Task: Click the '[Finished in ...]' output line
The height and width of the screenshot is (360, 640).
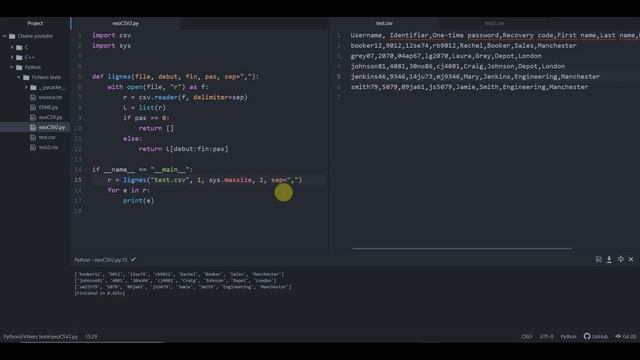Action: tap(100, 293)
